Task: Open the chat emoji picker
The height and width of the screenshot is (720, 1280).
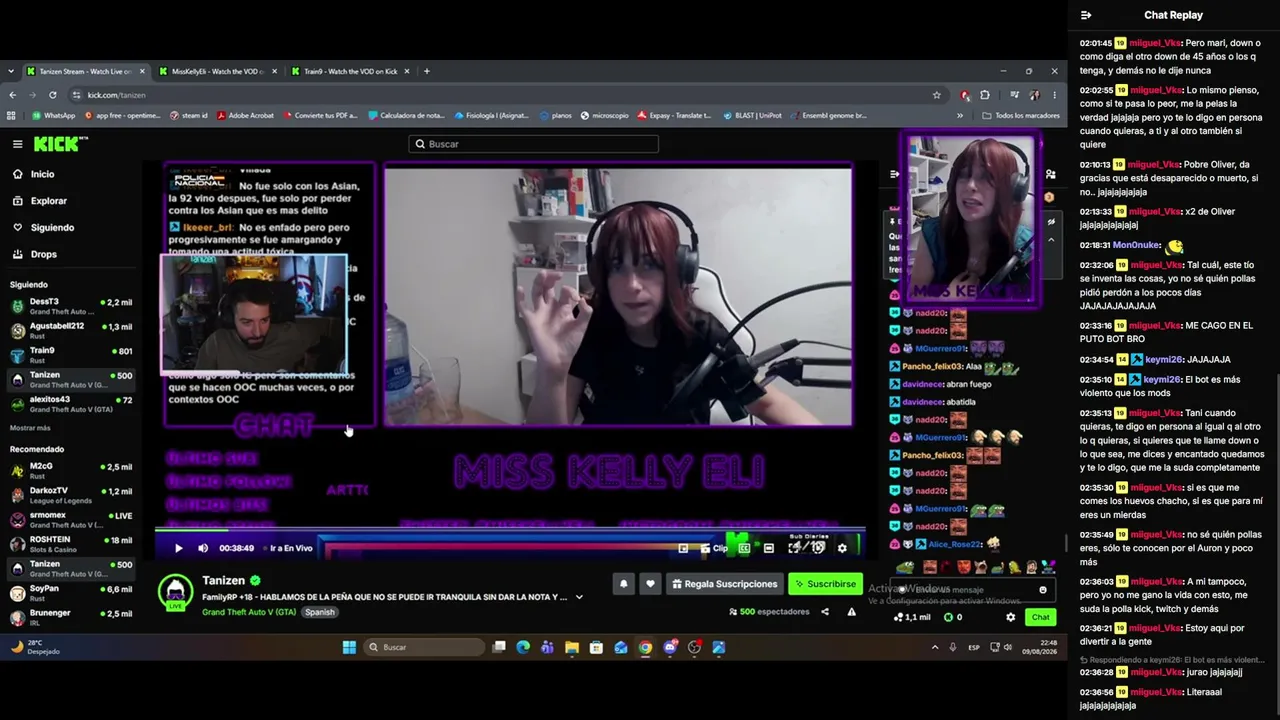Action: 1043,590
